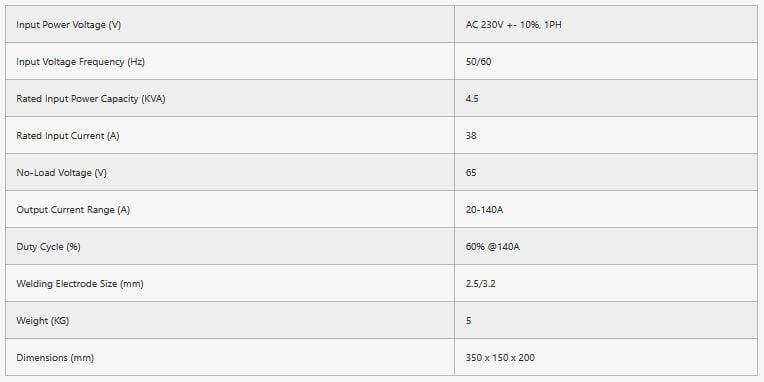Viewport: 764px width, 382px height.
Task: Select the weight value 5
Action: tap(469, 321)
